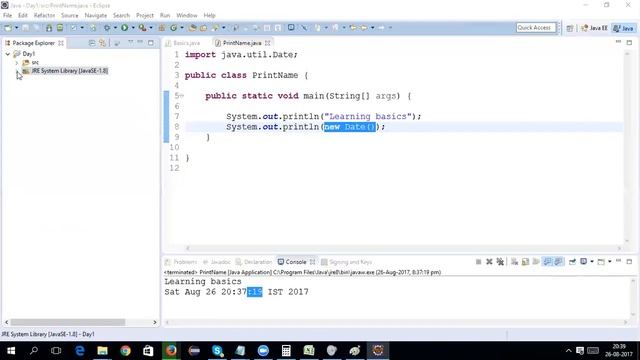This screenshot has width=640, height=360.
Task: Open Skype from the Windows taskbar
Action: click(218, 350)
